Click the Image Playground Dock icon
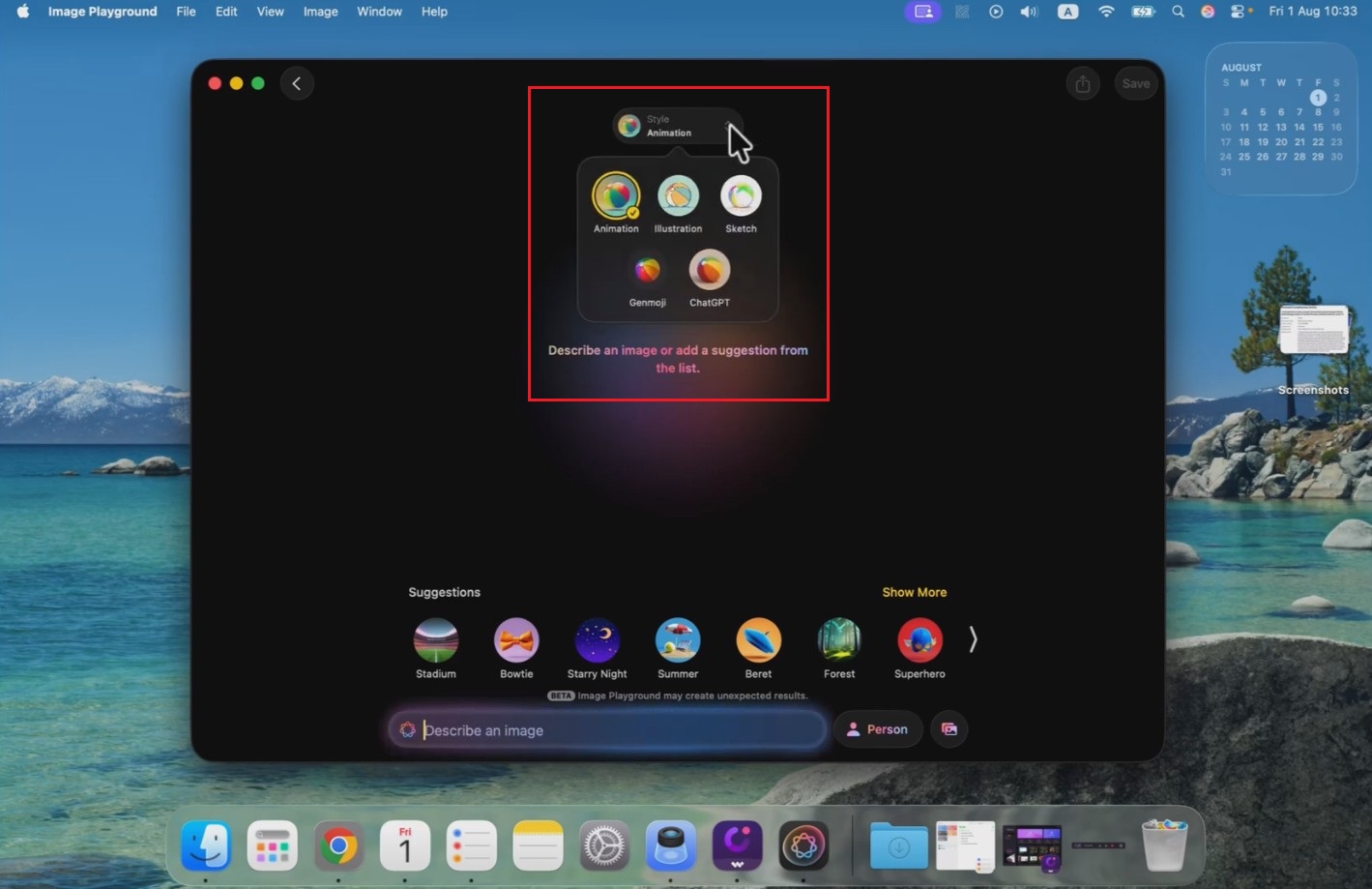 click(803, 846)
